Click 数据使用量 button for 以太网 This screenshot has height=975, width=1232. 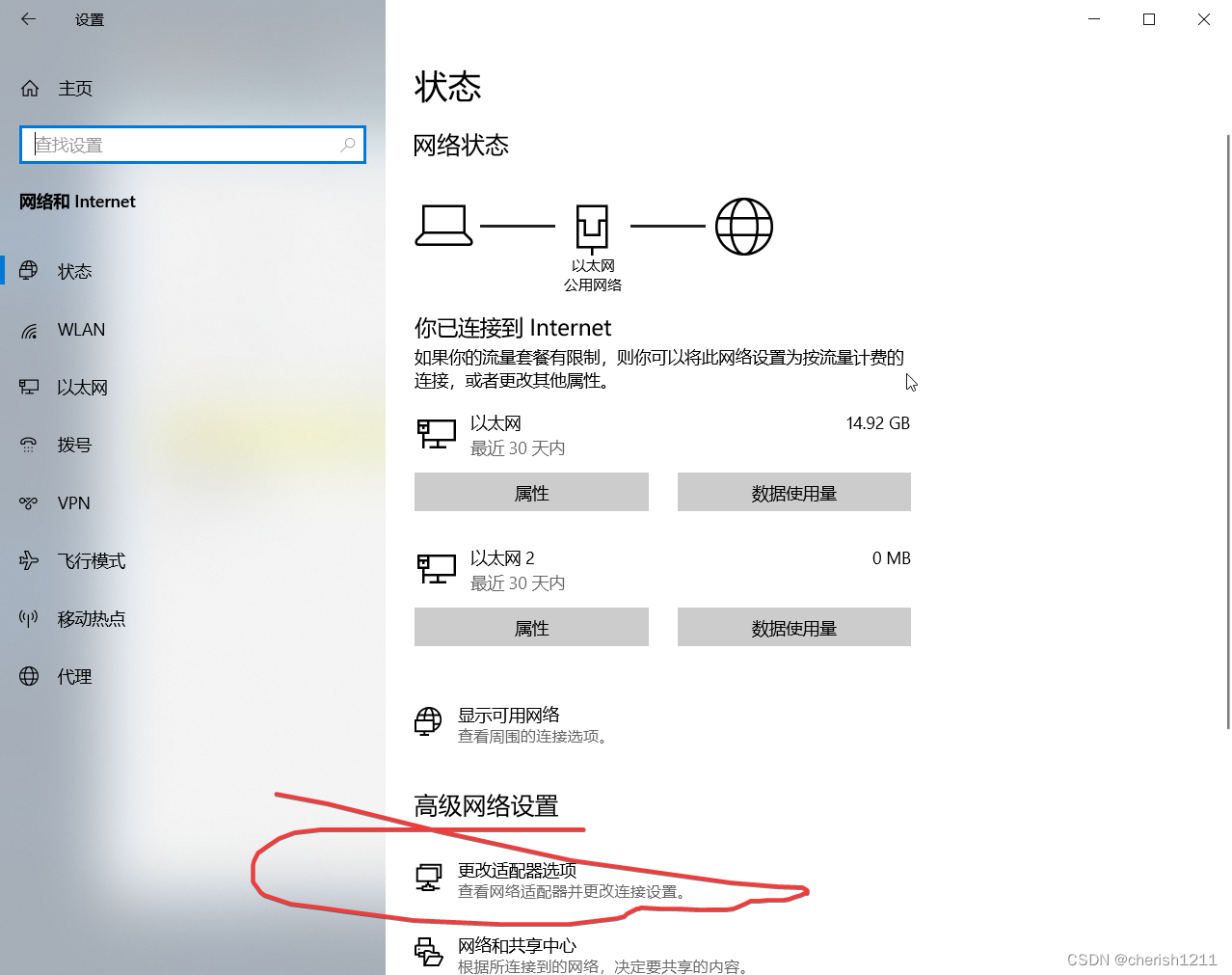click(x=794, y=492)
